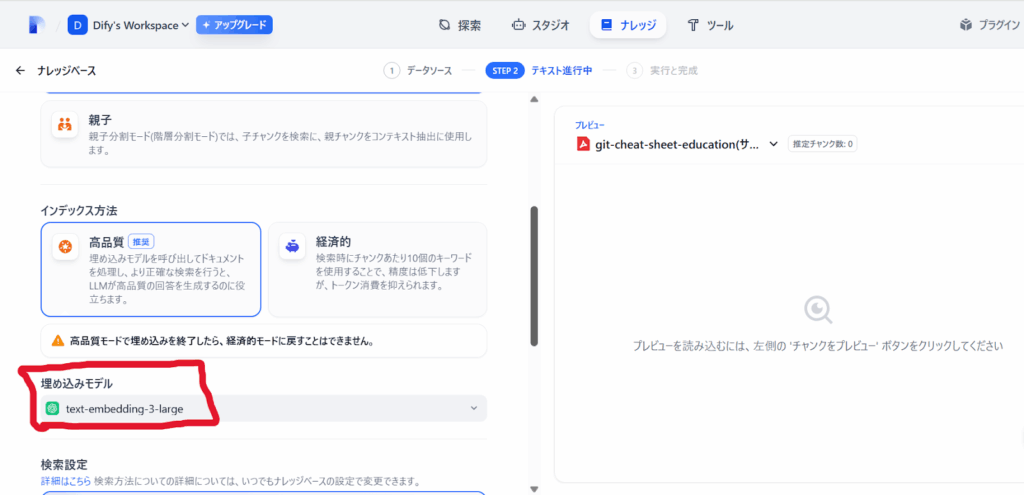Open the 詳細はこちら link
This screenshot has height=495, width=1024.
pos(65,482)
